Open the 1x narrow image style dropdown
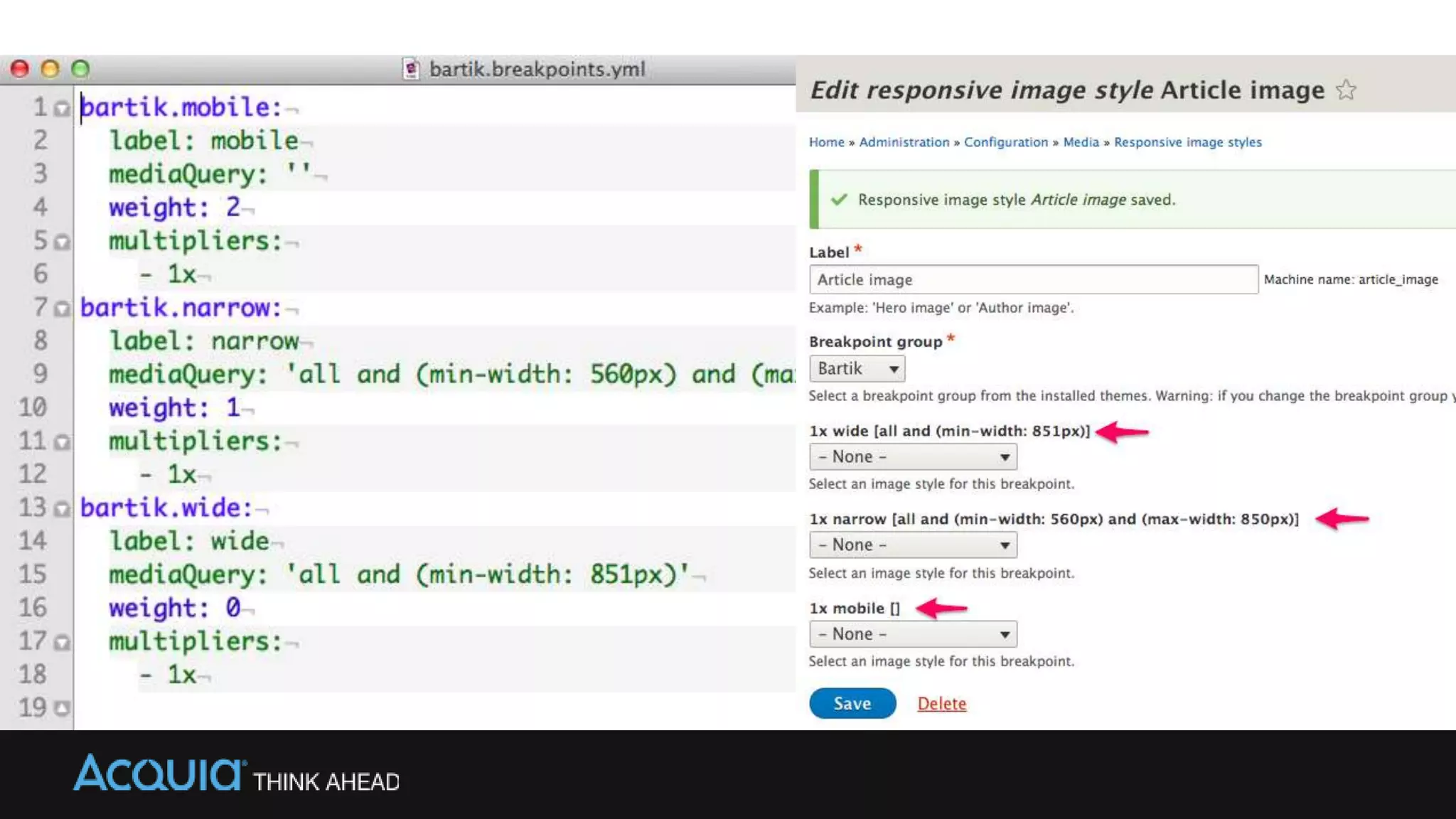 pyautogui.click(x=913, y=545)
